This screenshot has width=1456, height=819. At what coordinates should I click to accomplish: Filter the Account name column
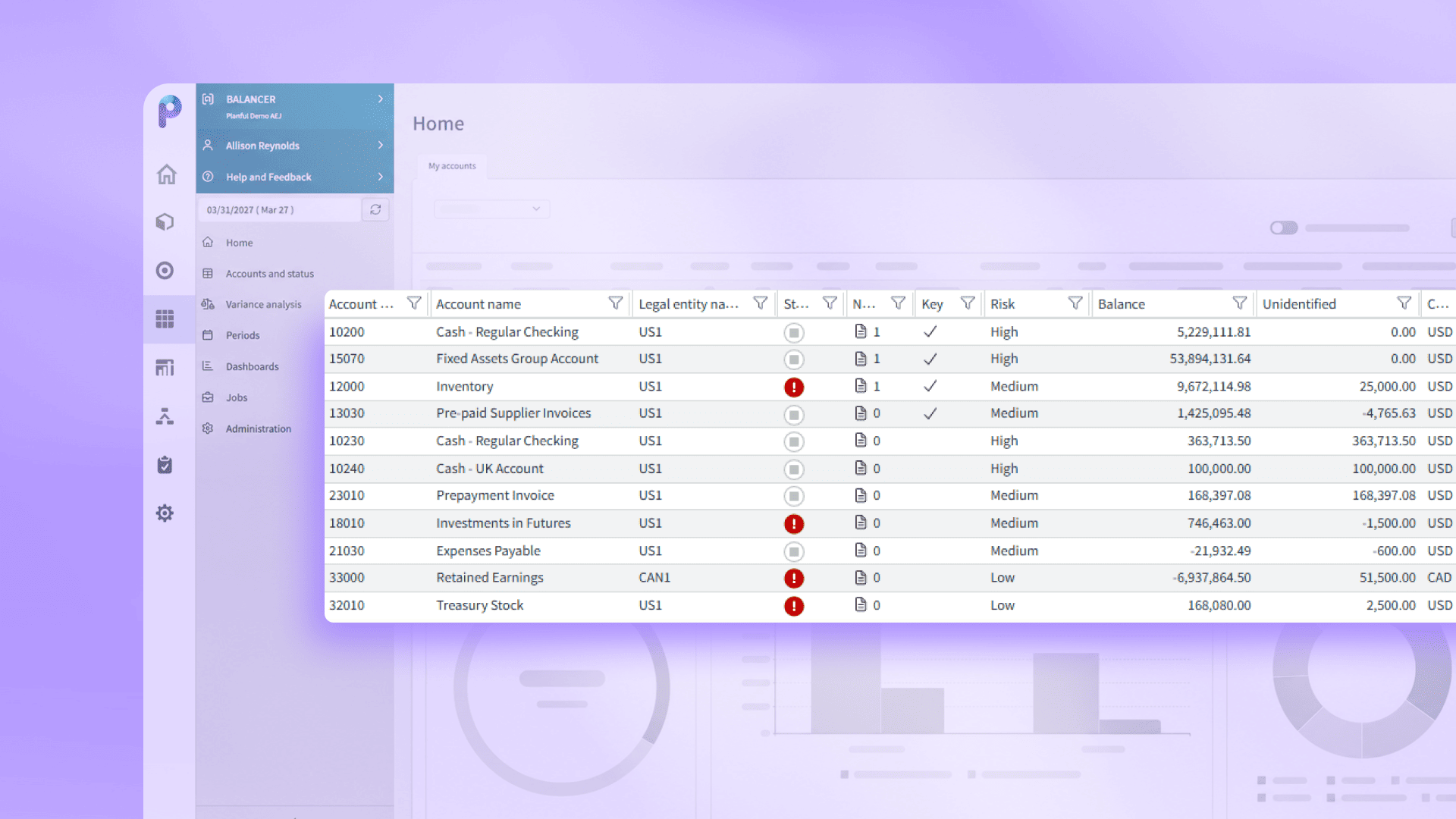tap(616, 303)
